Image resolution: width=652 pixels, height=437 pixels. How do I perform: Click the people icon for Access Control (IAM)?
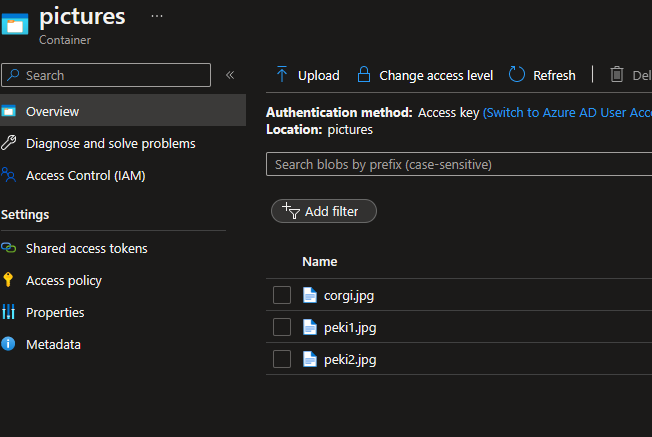click(x=9, y=175)
